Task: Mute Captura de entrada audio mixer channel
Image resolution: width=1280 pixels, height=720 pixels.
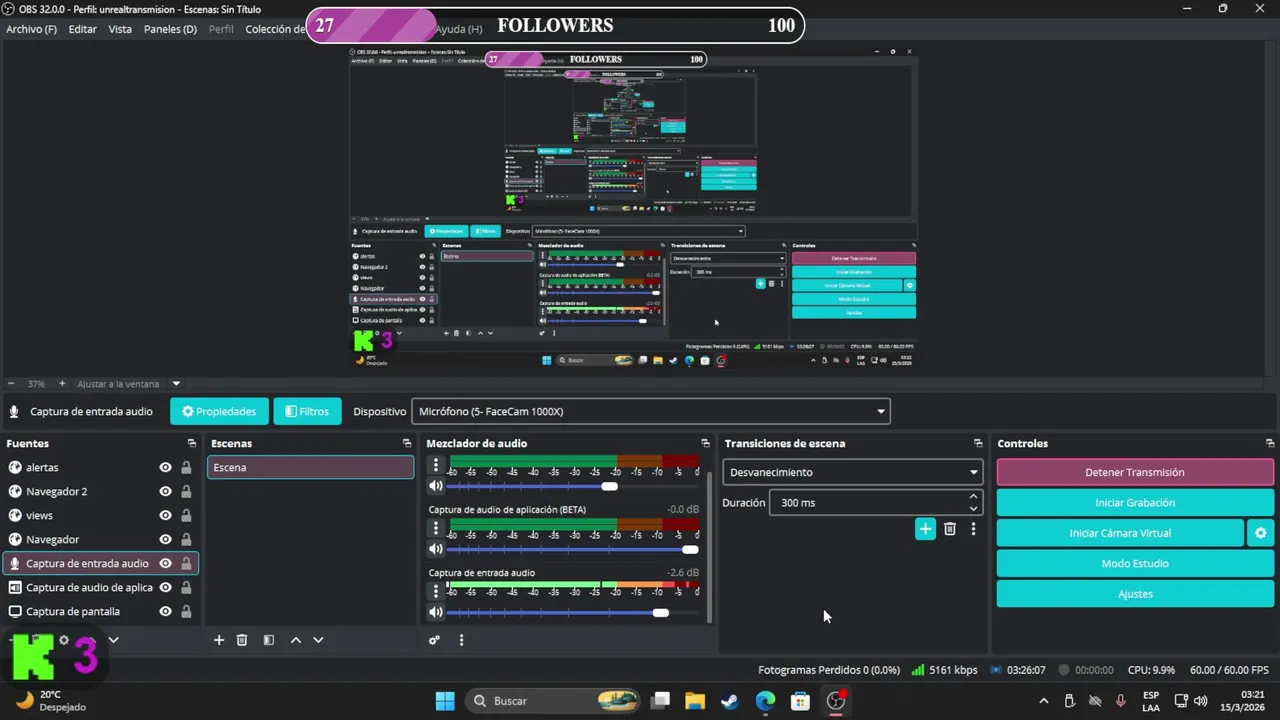Action: point(436,612)
